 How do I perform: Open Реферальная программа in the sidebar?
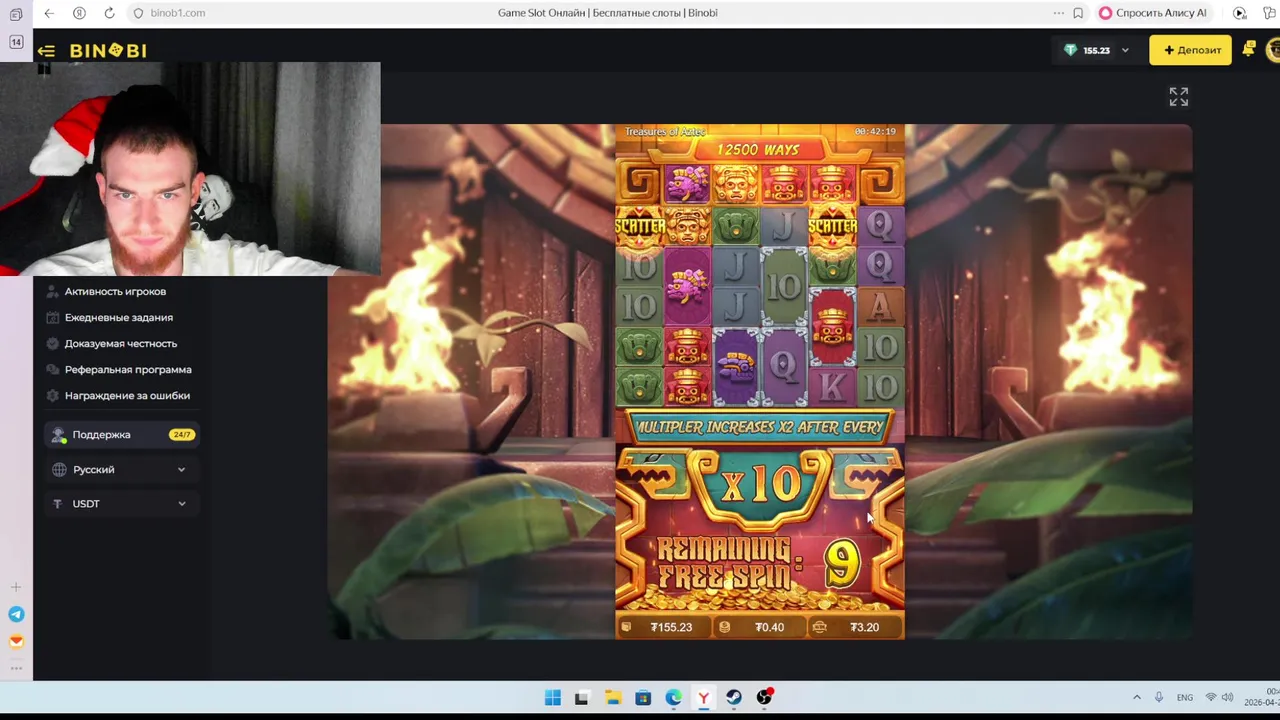pos(127,369)
